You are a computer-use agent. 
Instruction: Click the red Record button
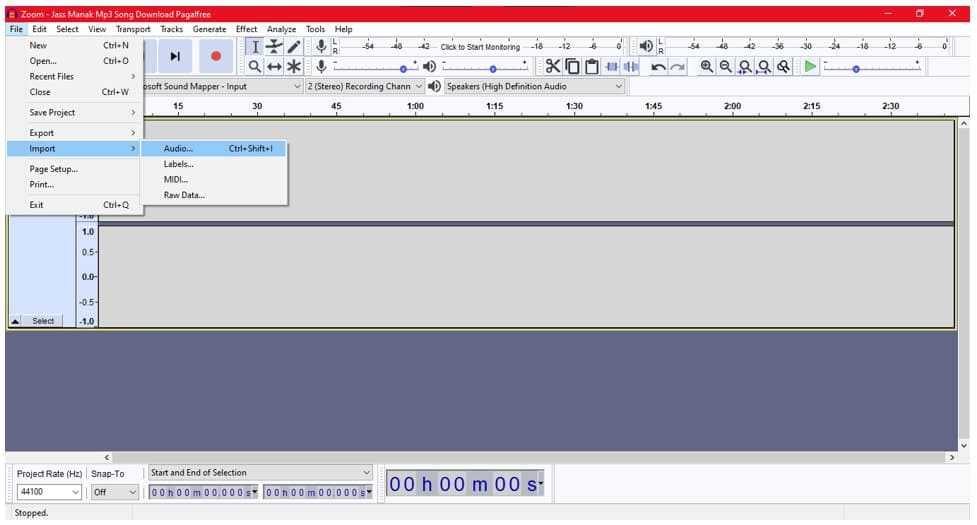pos(215,57)
